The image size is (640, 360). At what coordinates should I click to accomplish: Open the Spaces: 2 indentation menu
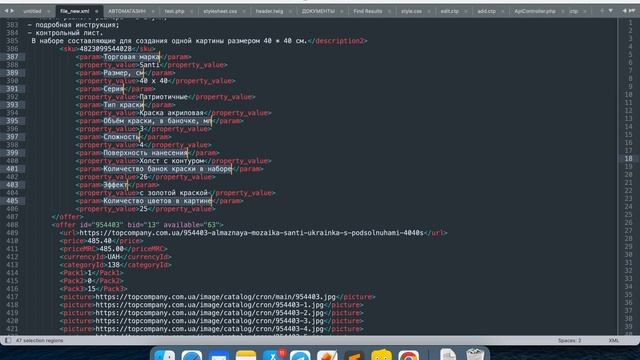coord(569,340)
